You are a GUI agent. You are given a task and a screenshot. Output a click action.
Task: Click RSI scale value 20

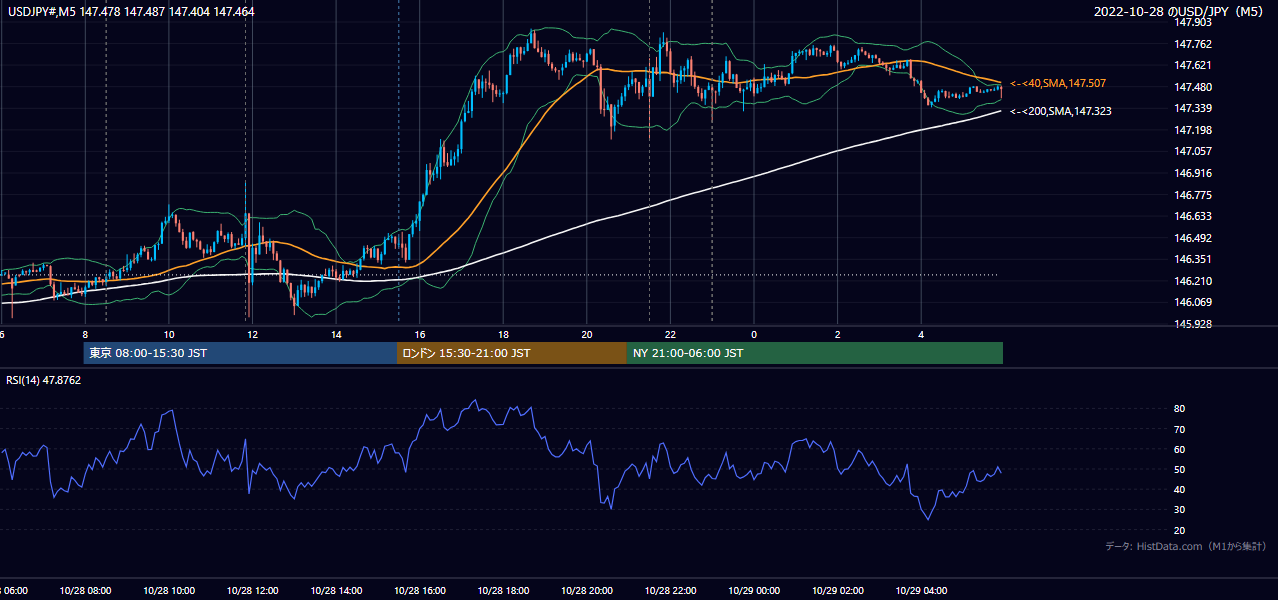[x=1180, y=530]
